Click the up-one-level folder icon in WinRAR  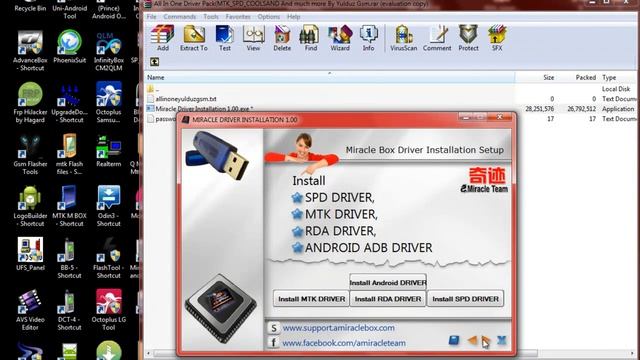tap(154, 62)
